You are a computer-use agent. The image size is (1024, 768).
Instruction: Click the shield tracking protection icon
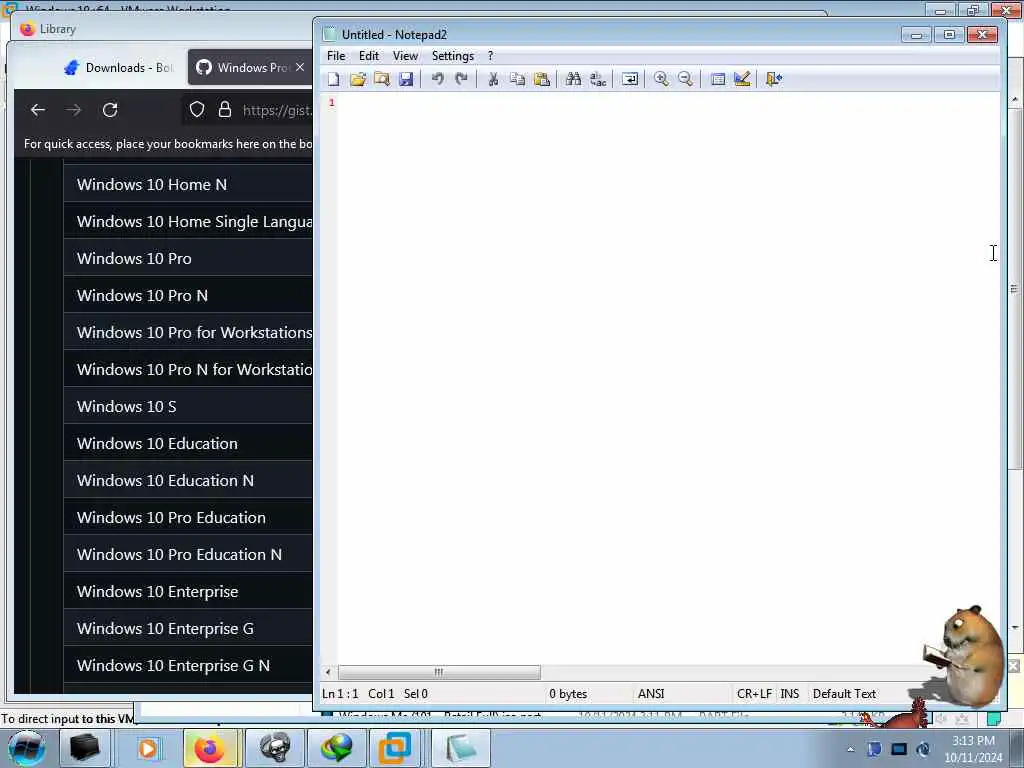tap(197, 110)
